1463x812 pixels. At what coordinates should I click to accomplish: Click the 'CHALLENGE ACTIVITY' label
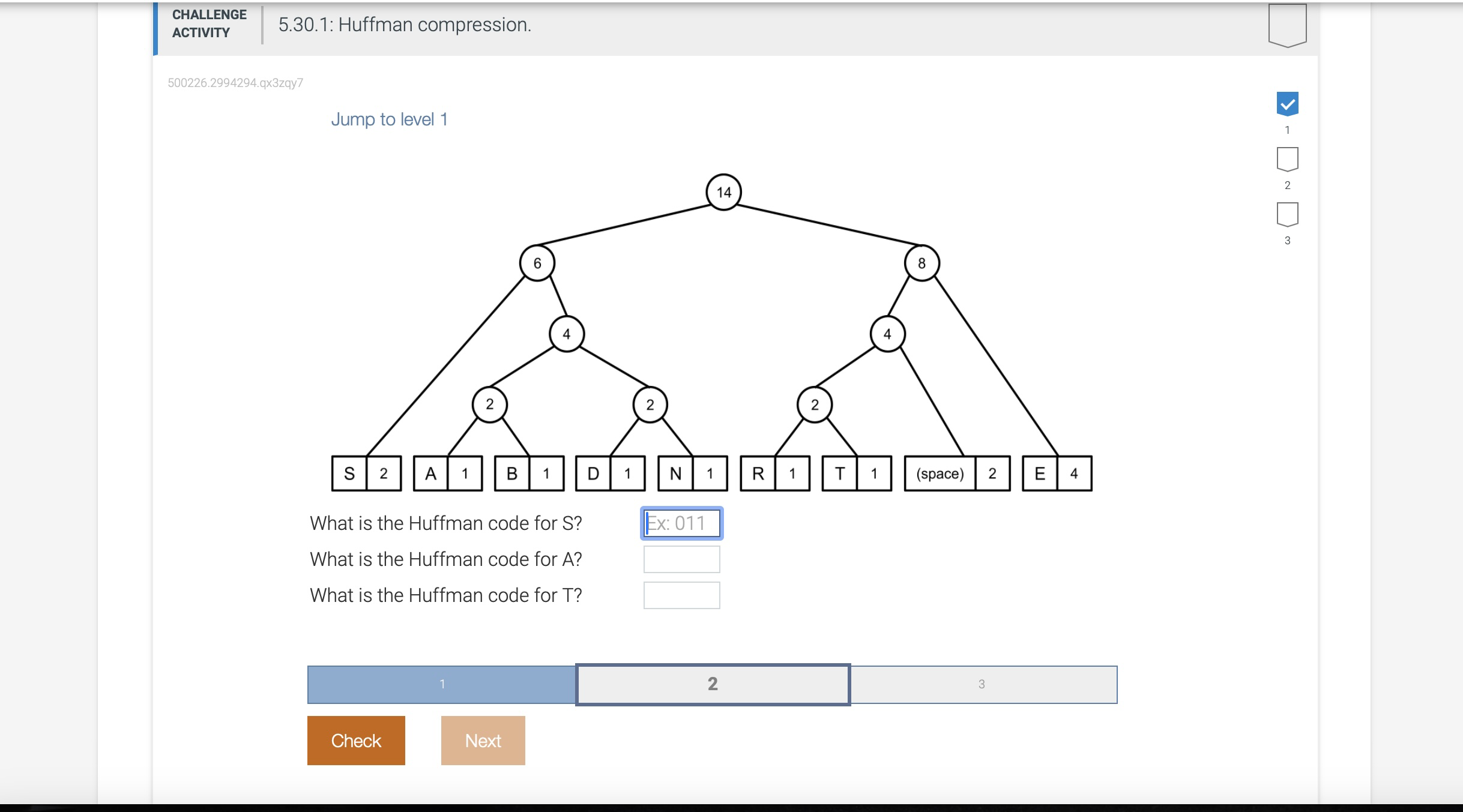tap(209, 24)
